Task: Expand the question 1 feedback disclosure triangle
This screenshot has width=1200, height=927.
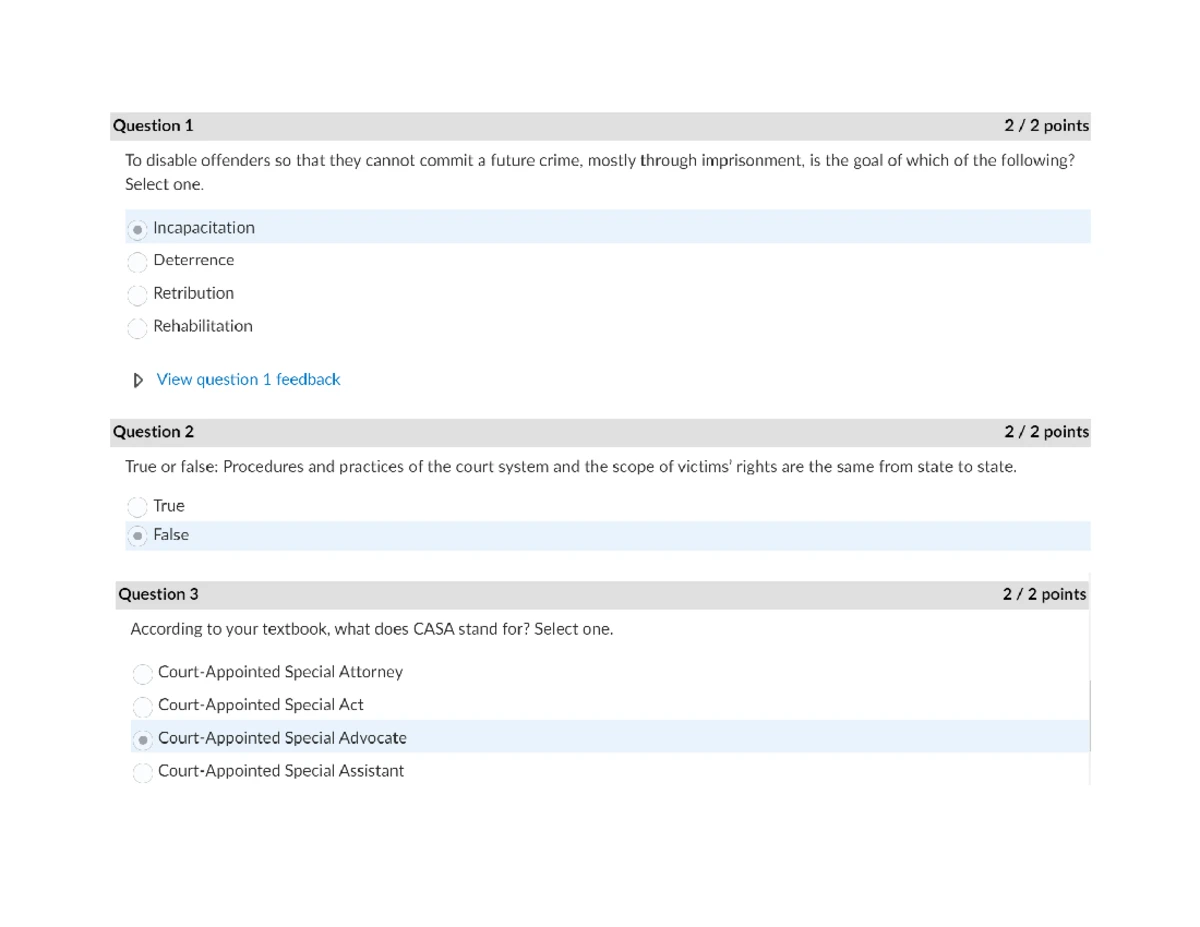Action: click(x=138, y=380)
